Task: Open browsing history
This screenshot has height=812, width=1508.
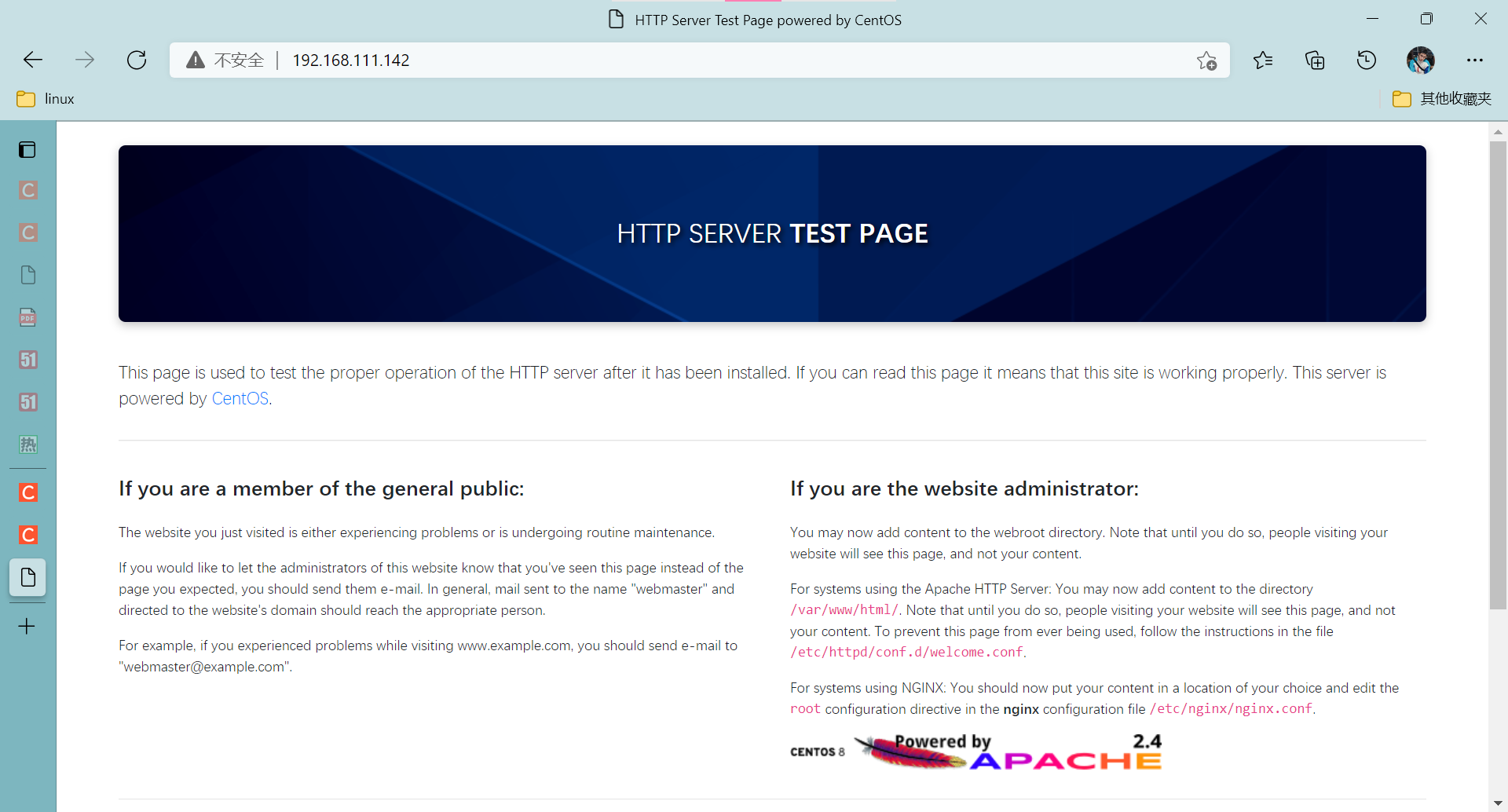Action: [1367, 60]
